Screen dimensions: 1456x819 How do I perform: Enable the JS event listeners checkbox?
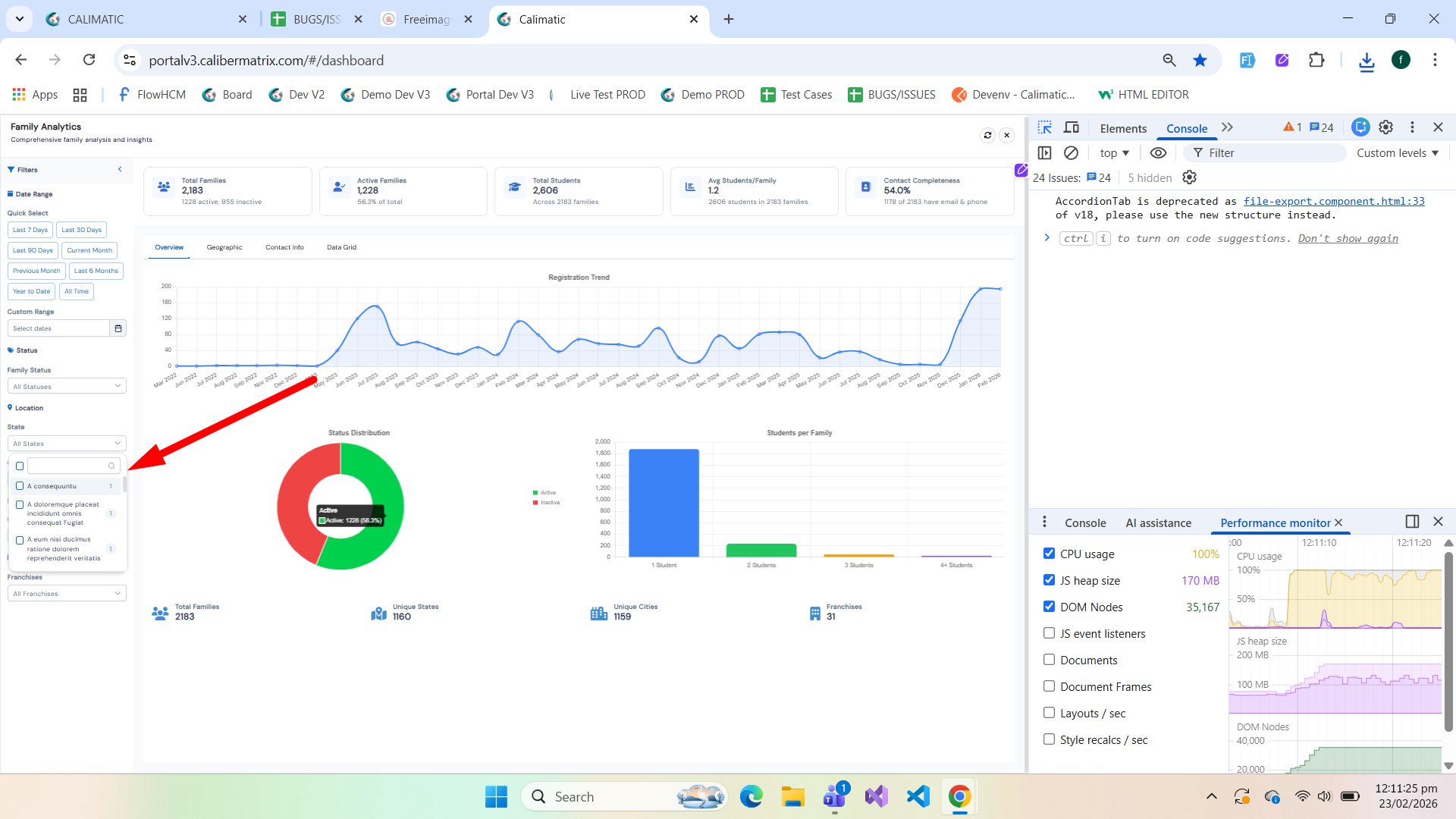pyautogui.click(x=1049, y=633)
